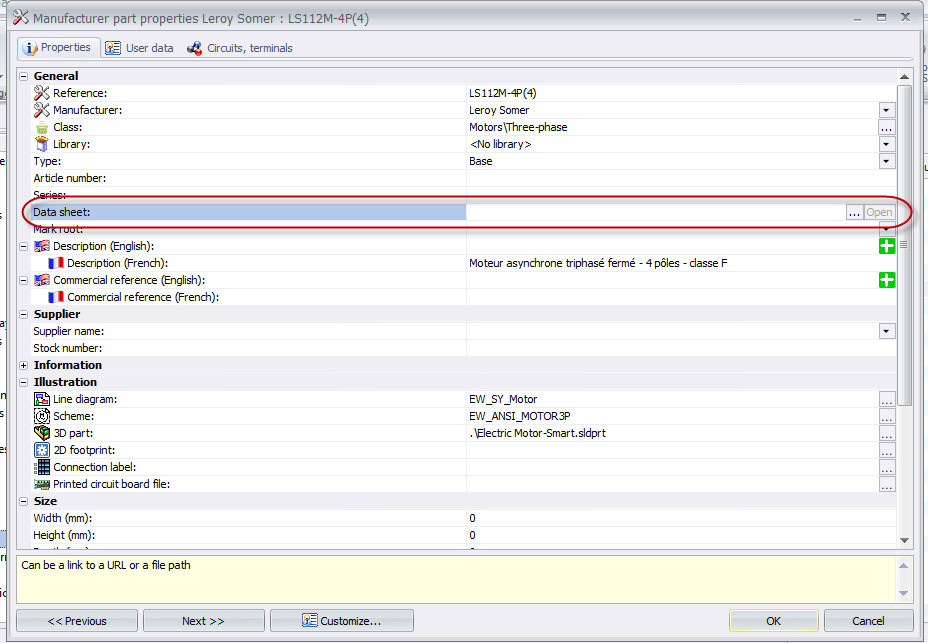Expand the Information section
Image resolution: width=928 pixels, height=643 pixels.
tap(24, 365)
